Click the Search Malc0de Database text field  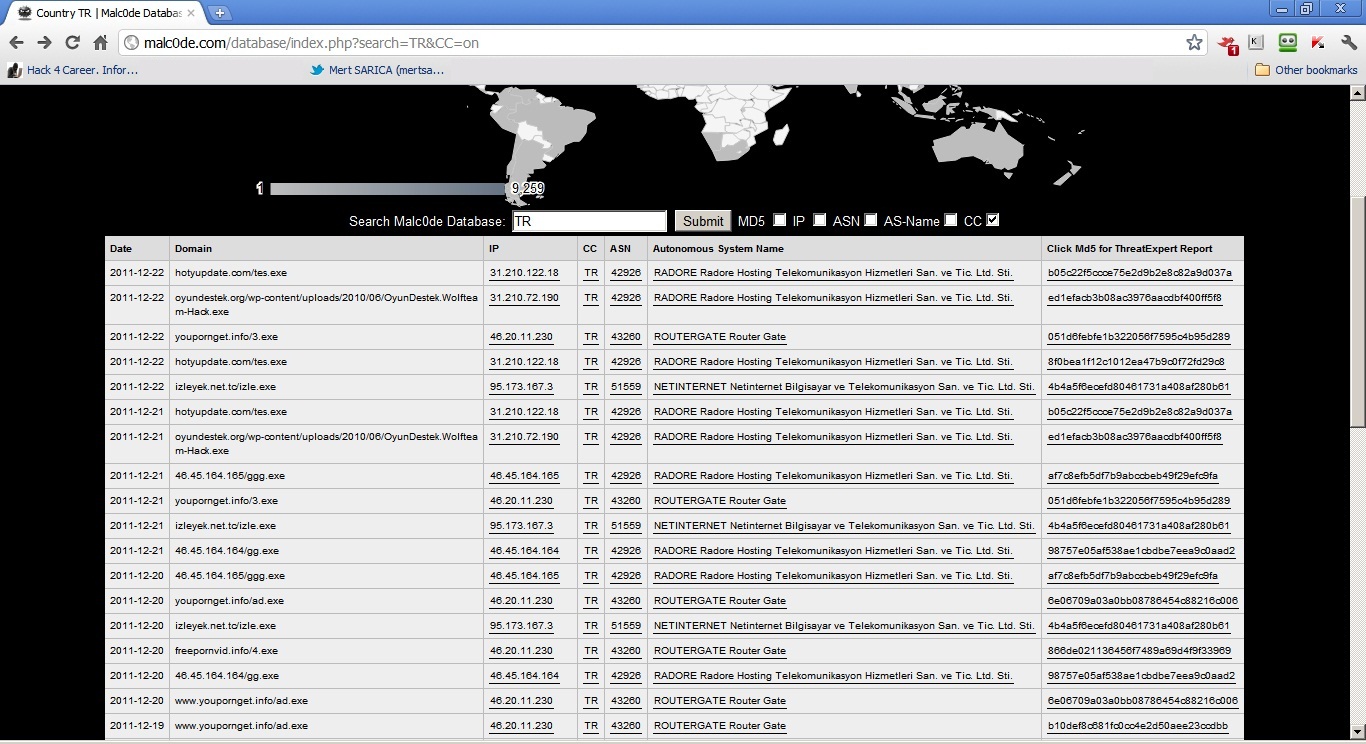point(589,221)
